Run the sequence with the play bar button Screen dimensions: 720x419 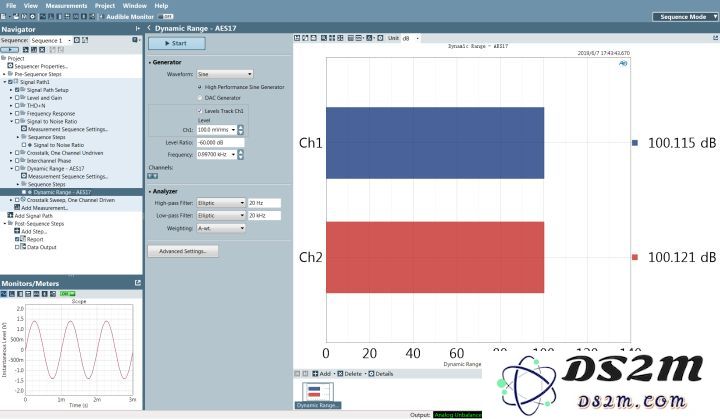click(10, 50)
